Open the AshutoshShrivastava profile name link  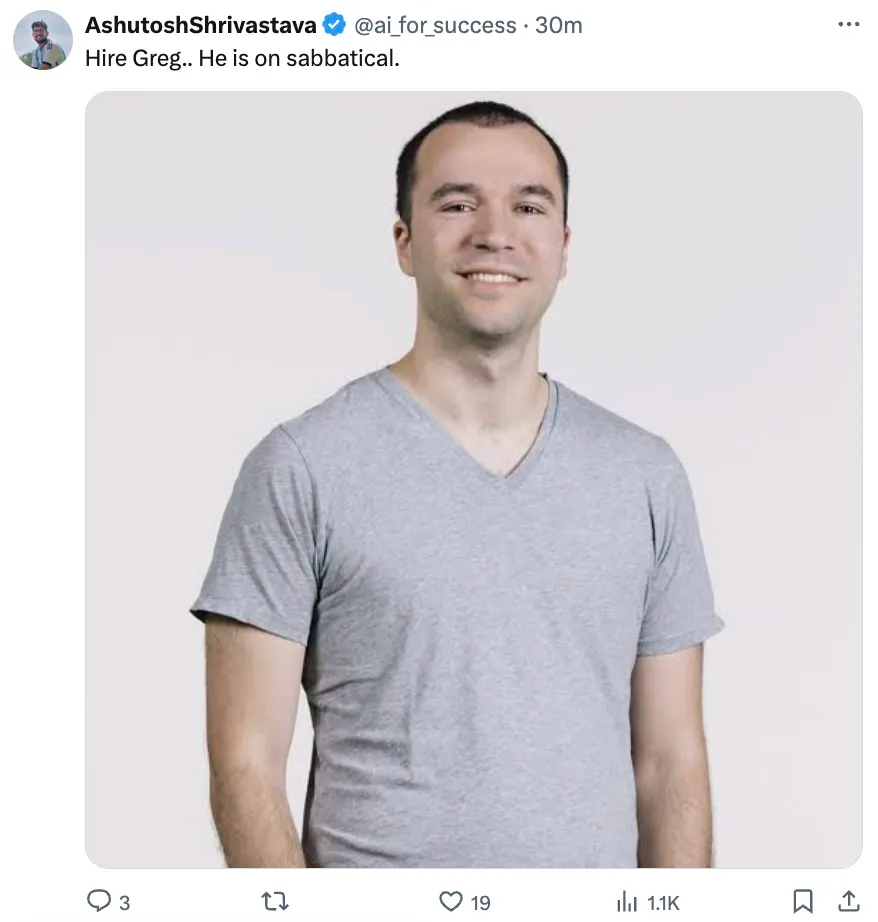(x=201, y=25)
